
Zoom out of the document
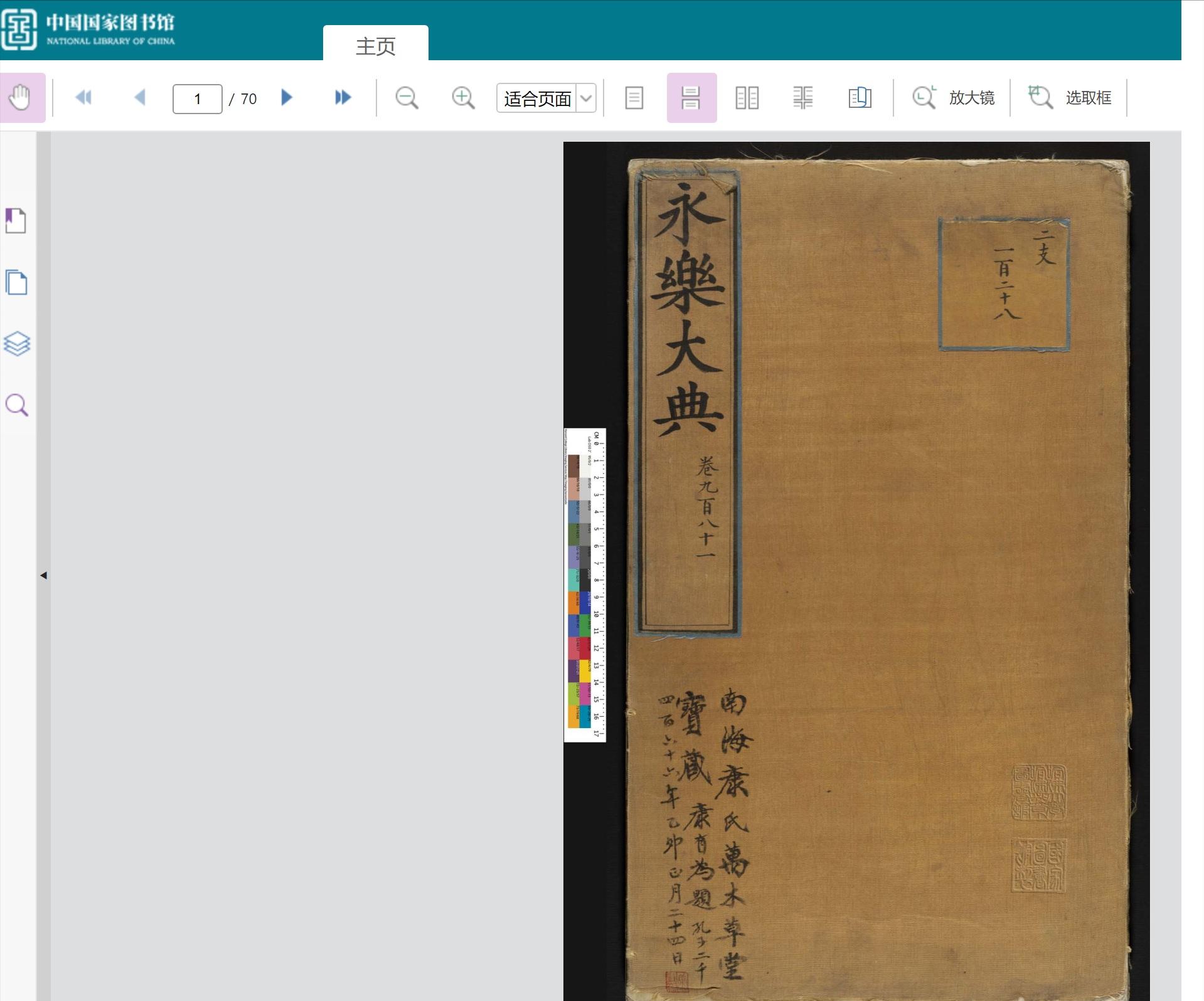pos(407,98)
